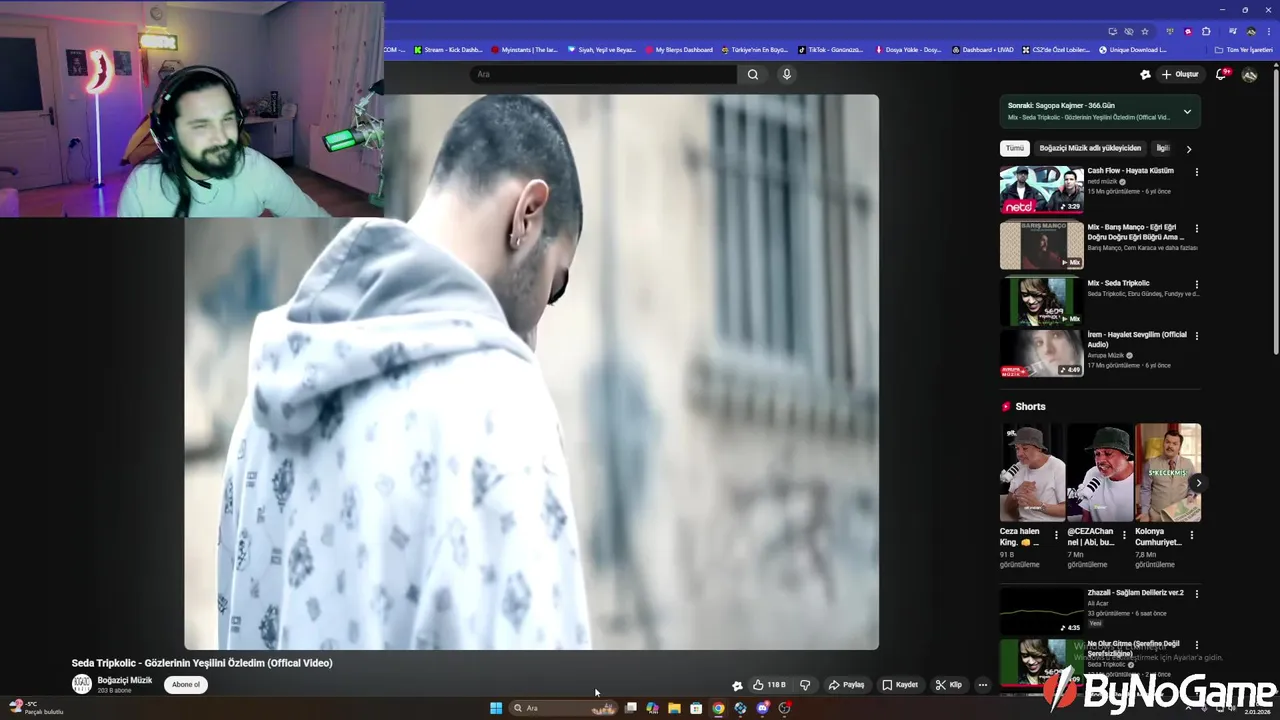This screenshot has height=720, width=1280.
Task: Open Boğaziçi Müzik channel avatar
Action: click(82, 684)
